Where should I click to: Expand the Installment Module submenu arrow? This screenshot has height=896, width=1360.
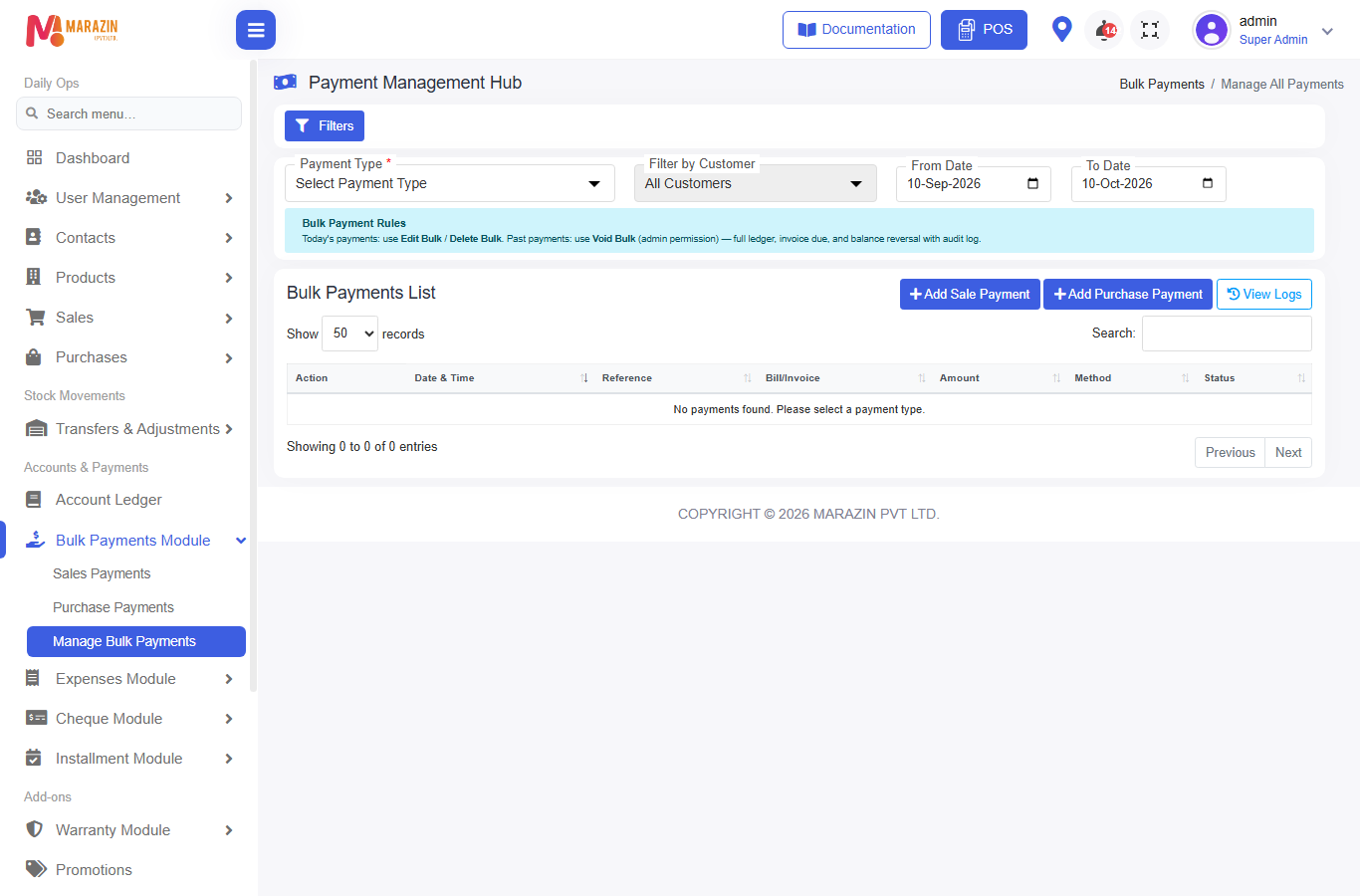[229, 759]
